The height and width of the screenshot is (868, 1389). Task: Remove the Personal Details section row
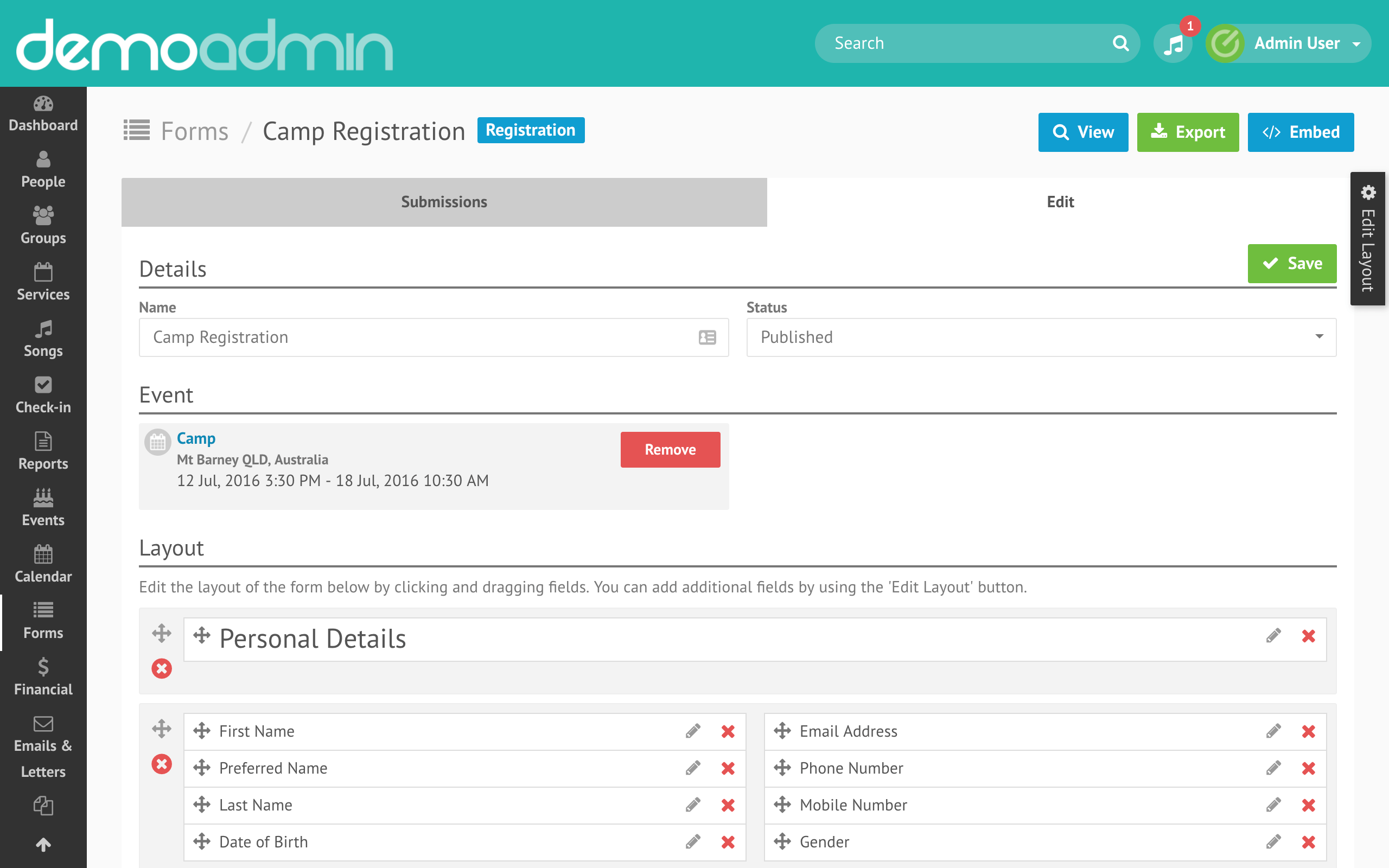click(x=161, y=669)
